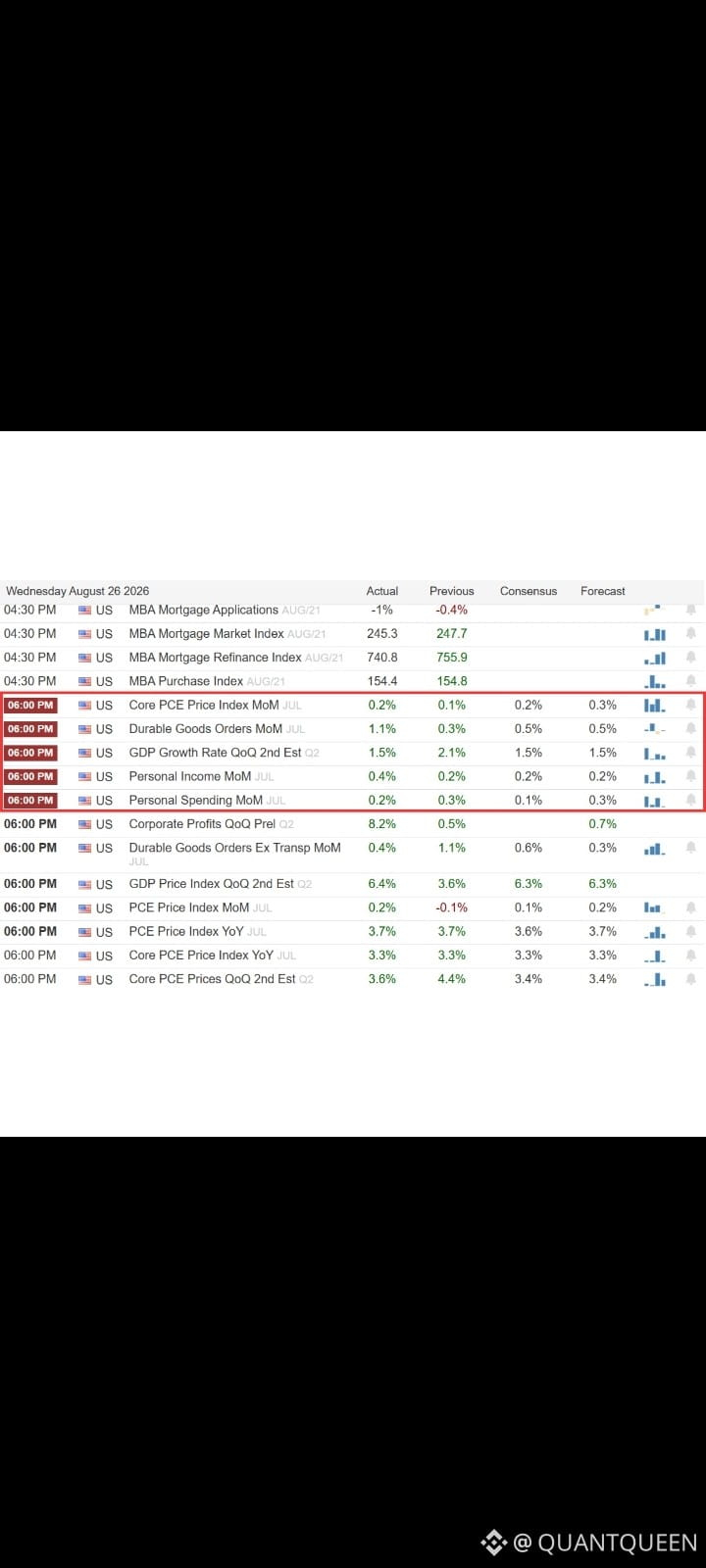The image size is (706, 1568).
Task: Click the Actual column header
Action: point(382,591)
